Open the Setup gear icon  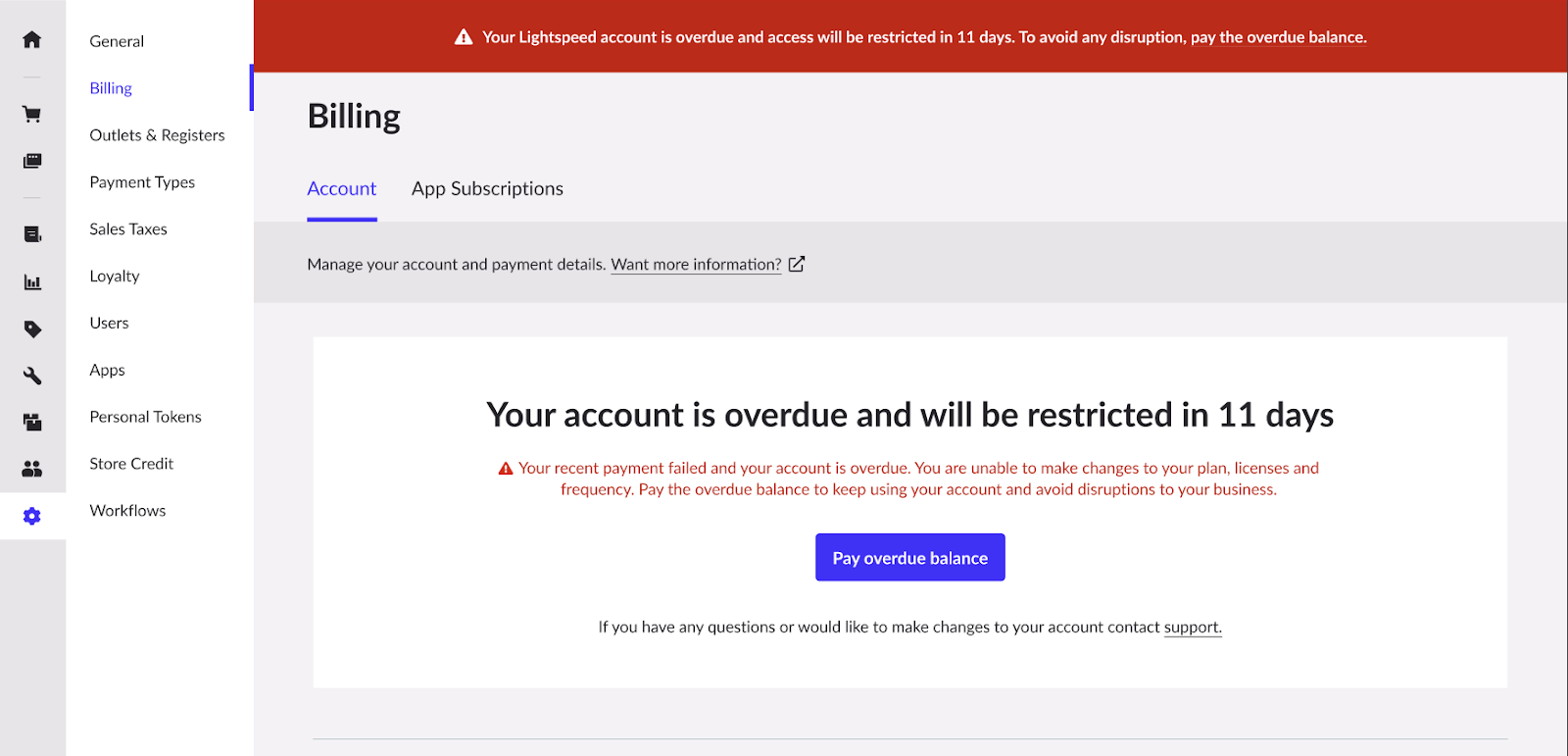pyautogui.click(x=32, y=516)
